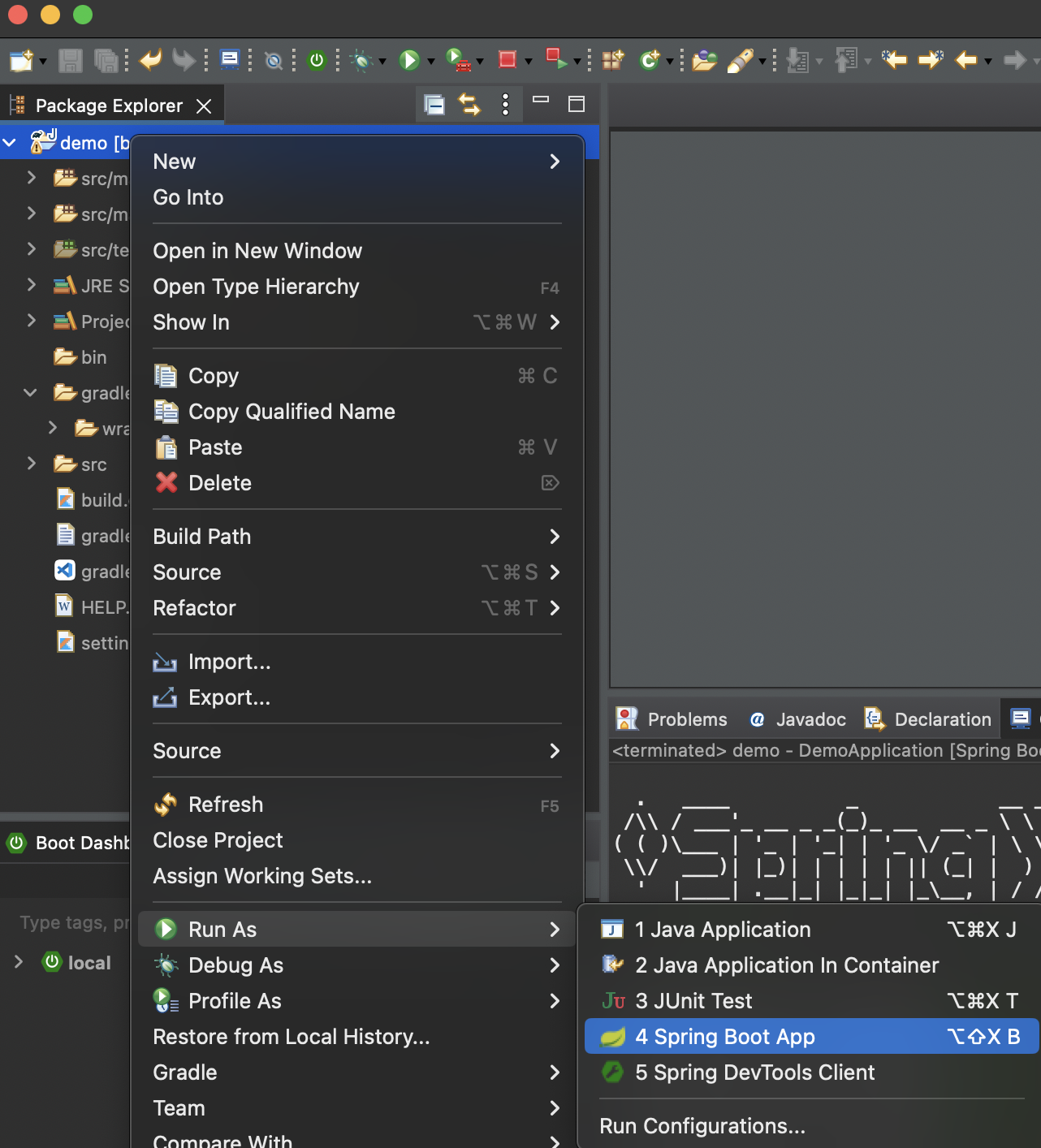This screenshot has width=1041, height=1148.
Task: Click the Last Edit Location icon
Action: point(894,59)
